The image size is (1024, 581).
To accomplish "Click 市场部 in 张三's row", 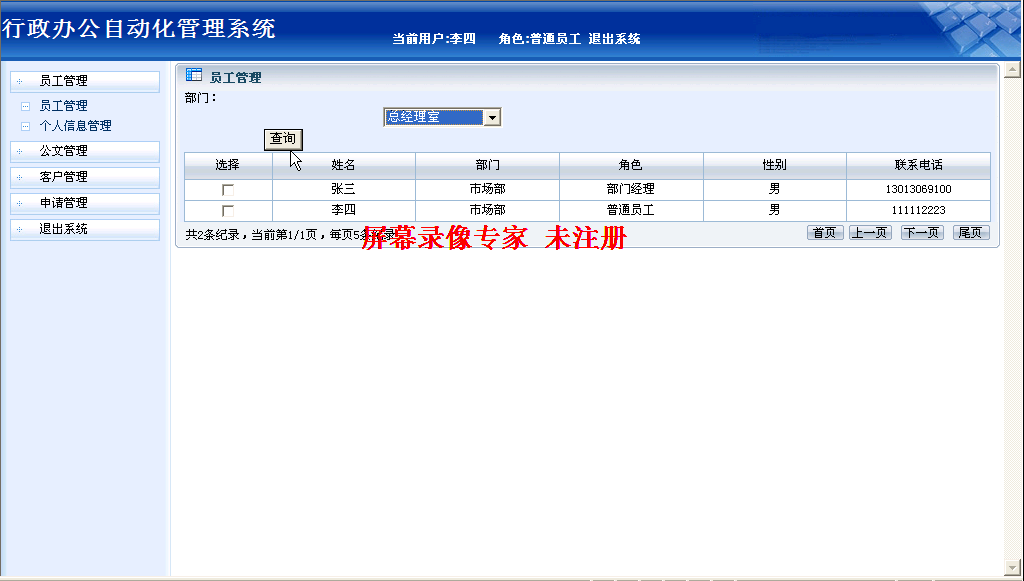I will coord(487,189).
